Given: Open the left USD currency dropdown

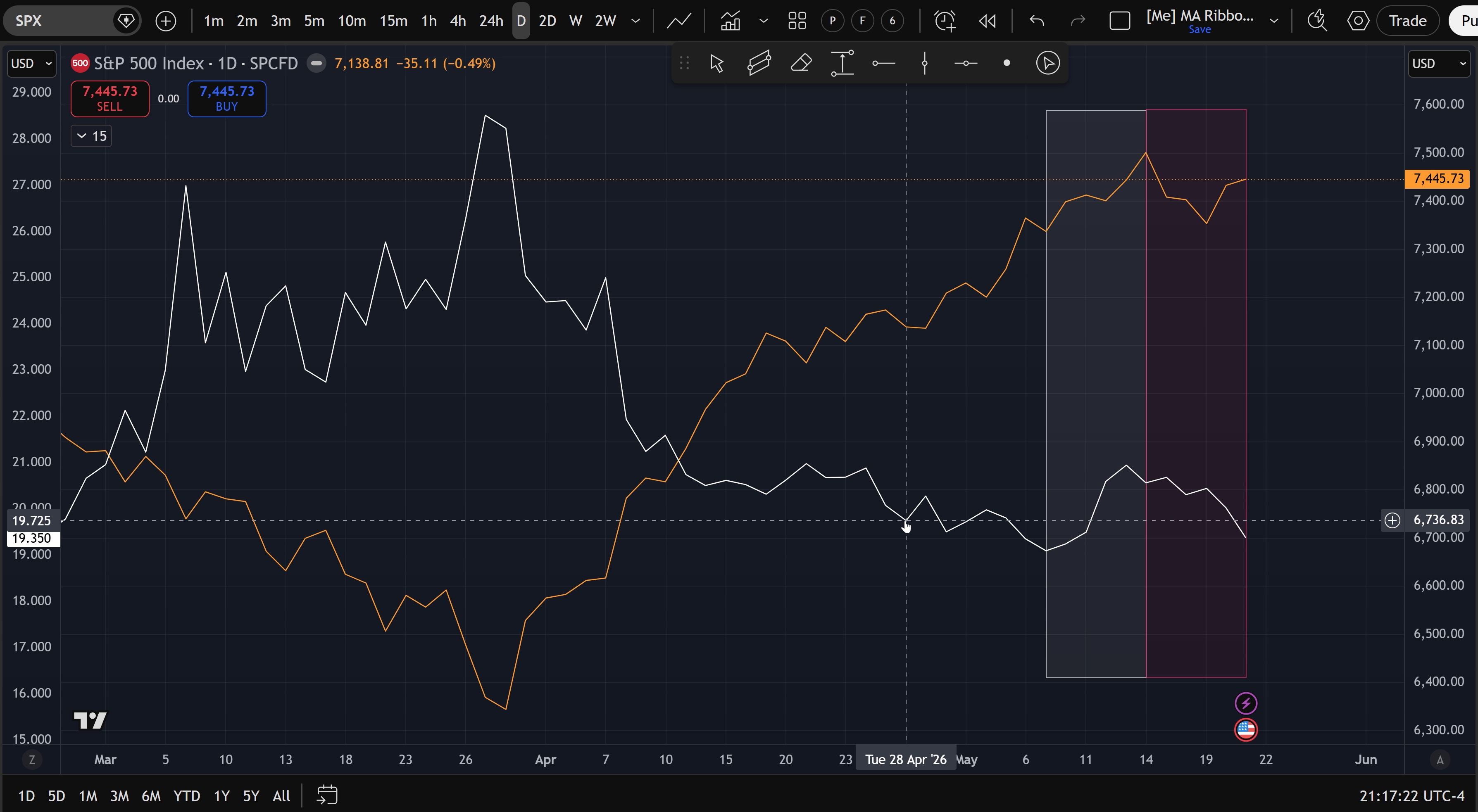Looking at the screenshot, I should click(x=31, y=63).
